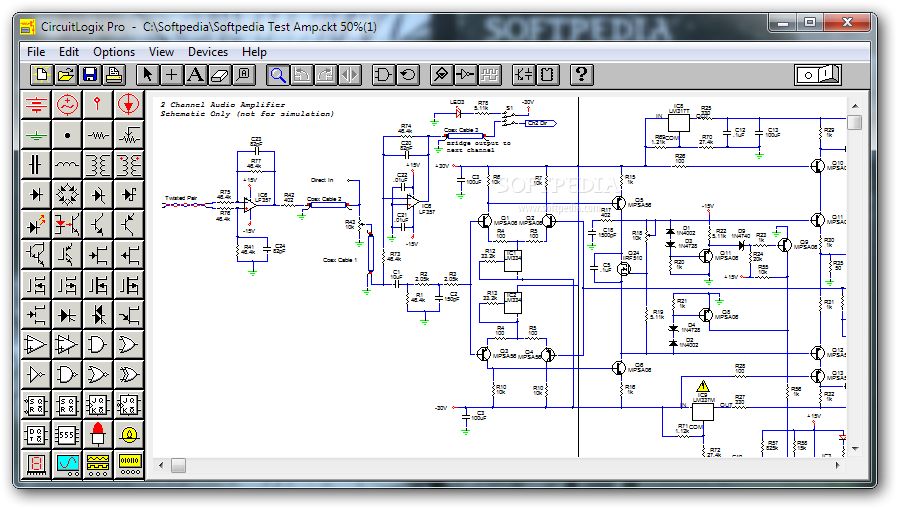Place a zener diode component

(x=98, y=195)
